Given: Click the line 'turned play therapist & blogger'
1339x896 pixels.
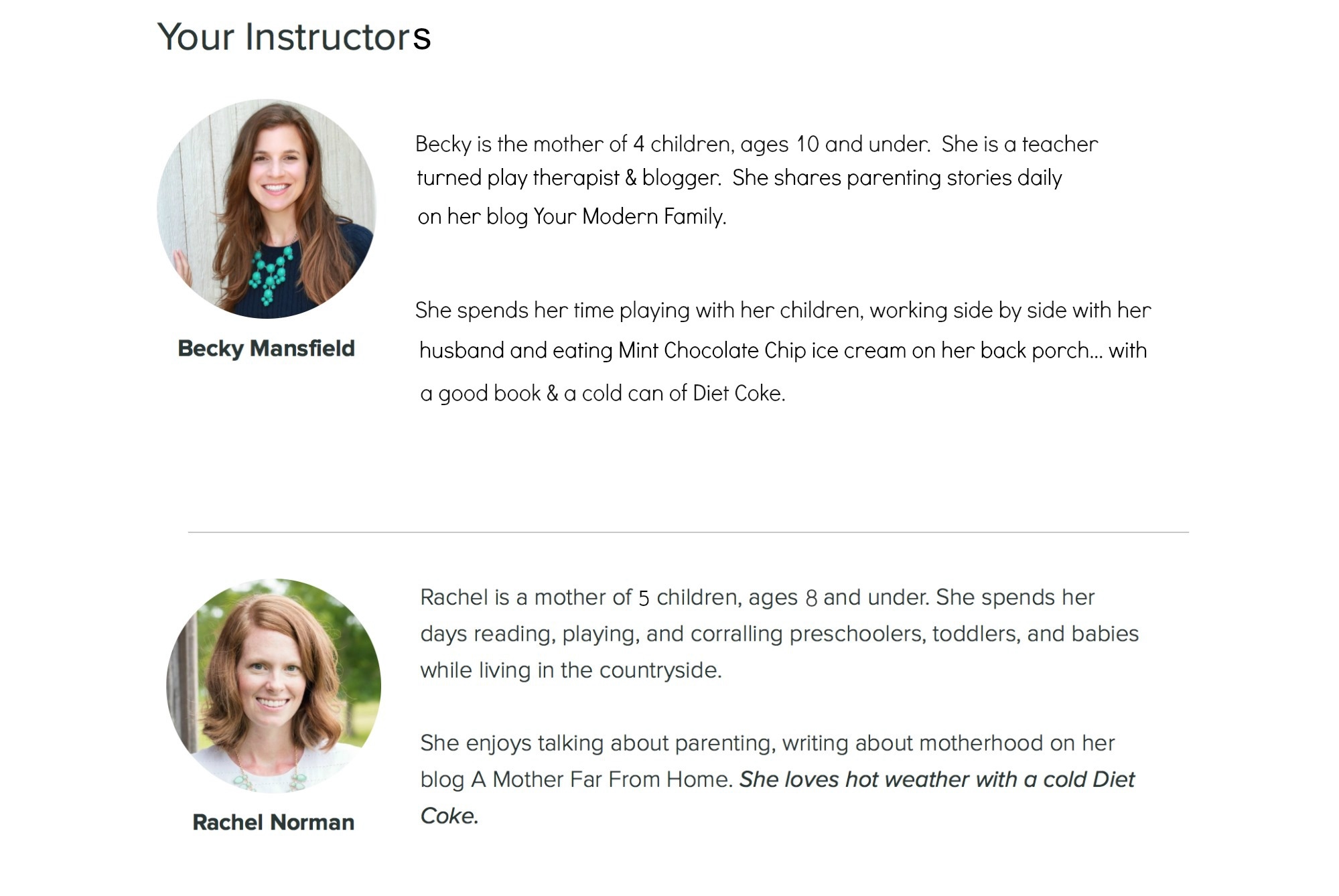Looking at the screenshot, I should (x=569, y=178).
